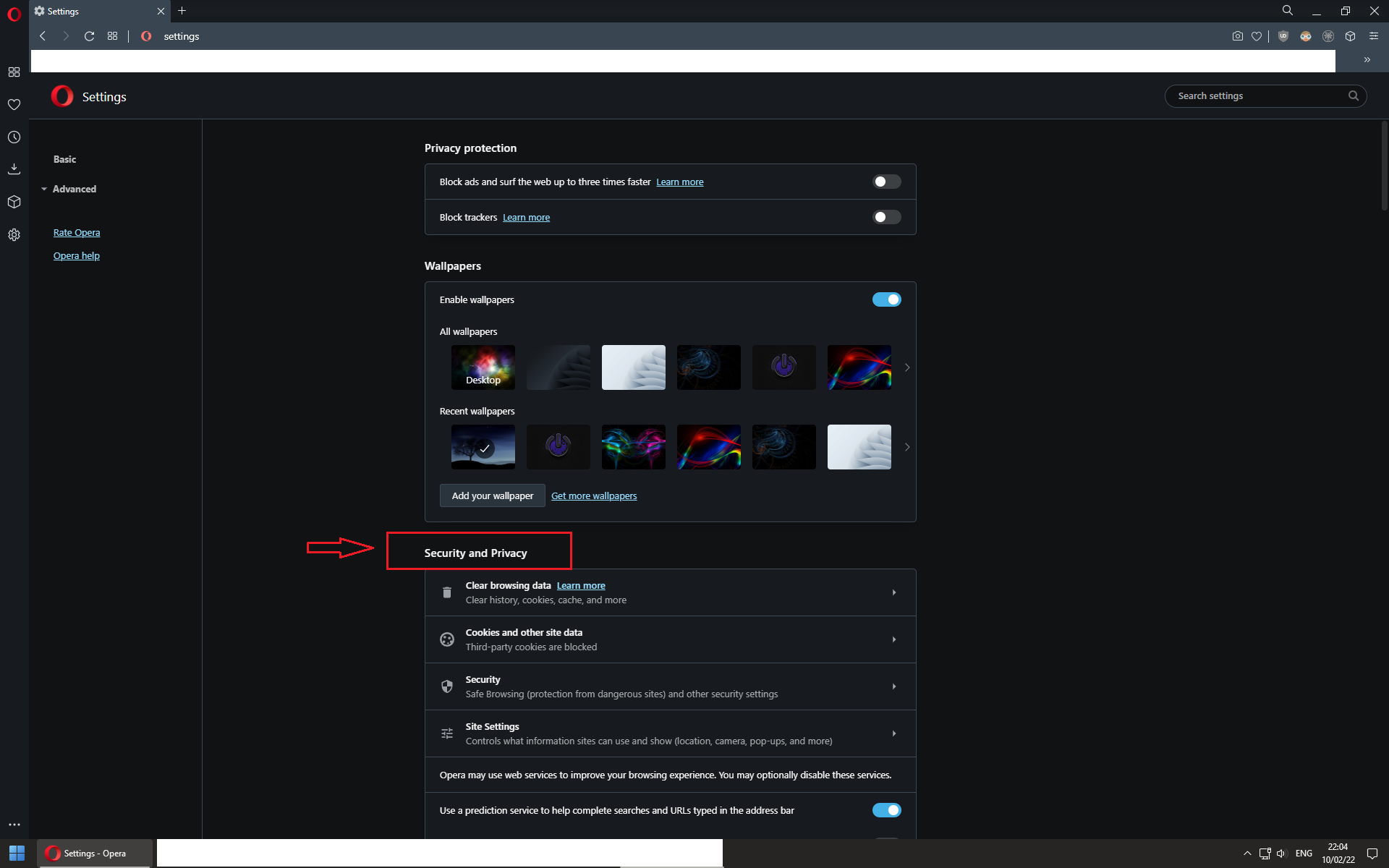Go forward with the forward arrow
This screenshot has height=868, width=1389.
click(66, 36)
